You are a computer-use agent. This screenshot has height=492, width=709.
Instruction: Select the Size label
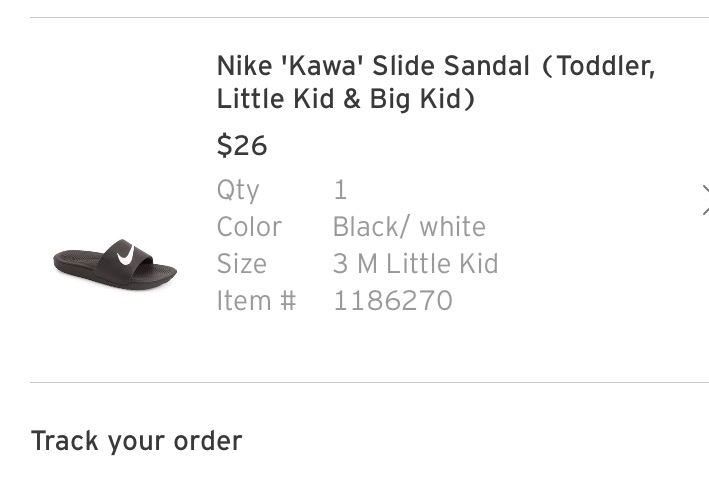pos(242,264)
